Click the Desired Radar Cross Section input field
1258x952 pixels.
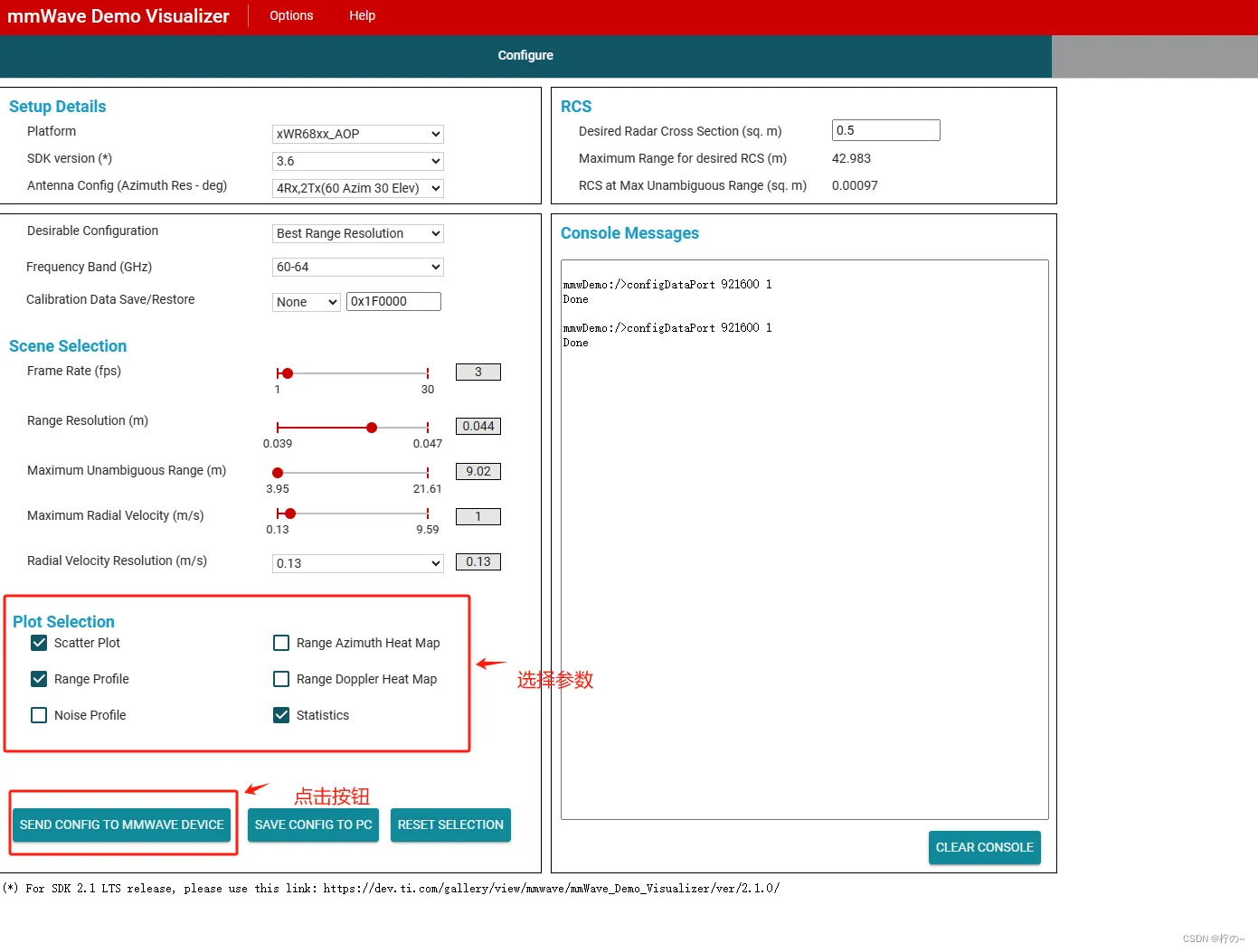tap(885, 130)
